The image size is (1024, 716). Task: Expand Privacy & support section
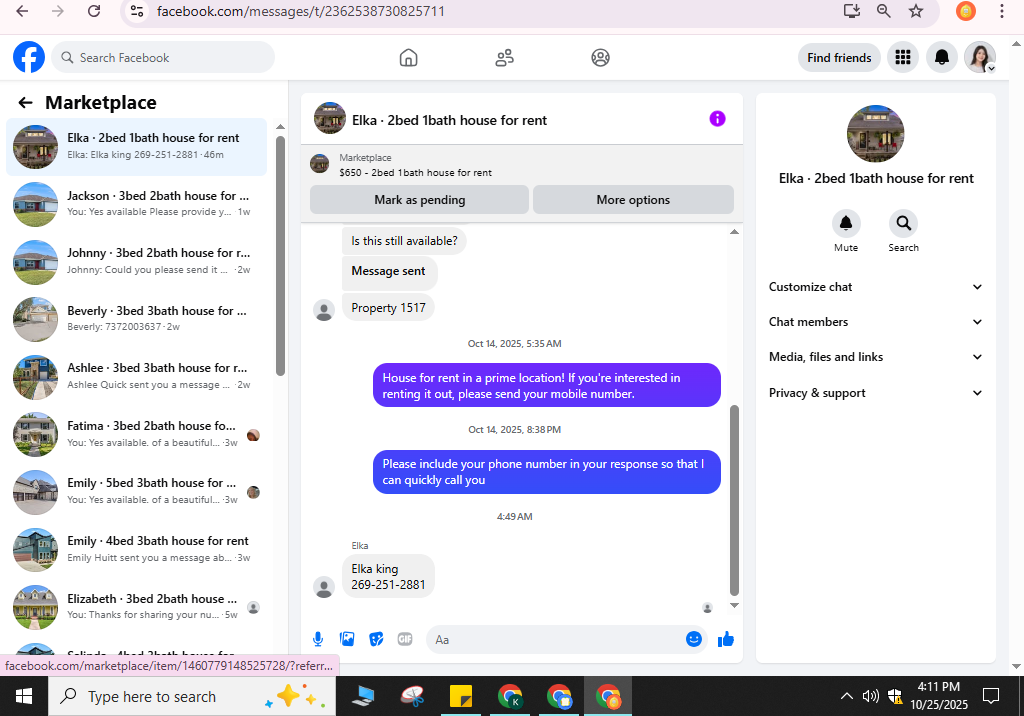click(x=875, y=393)
